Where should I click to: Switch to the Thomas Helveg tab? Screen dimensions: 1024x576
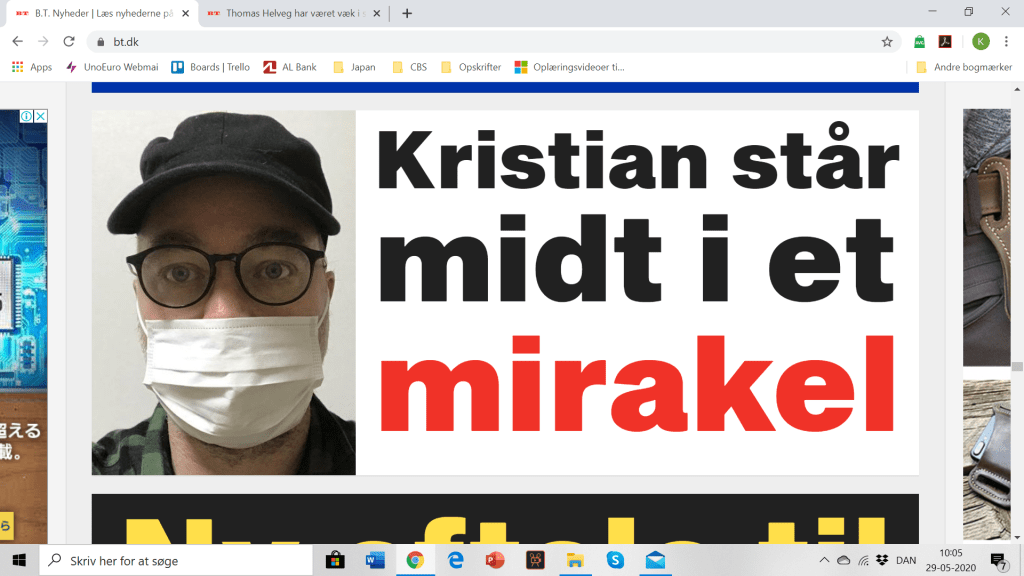[x=285, y=13]
